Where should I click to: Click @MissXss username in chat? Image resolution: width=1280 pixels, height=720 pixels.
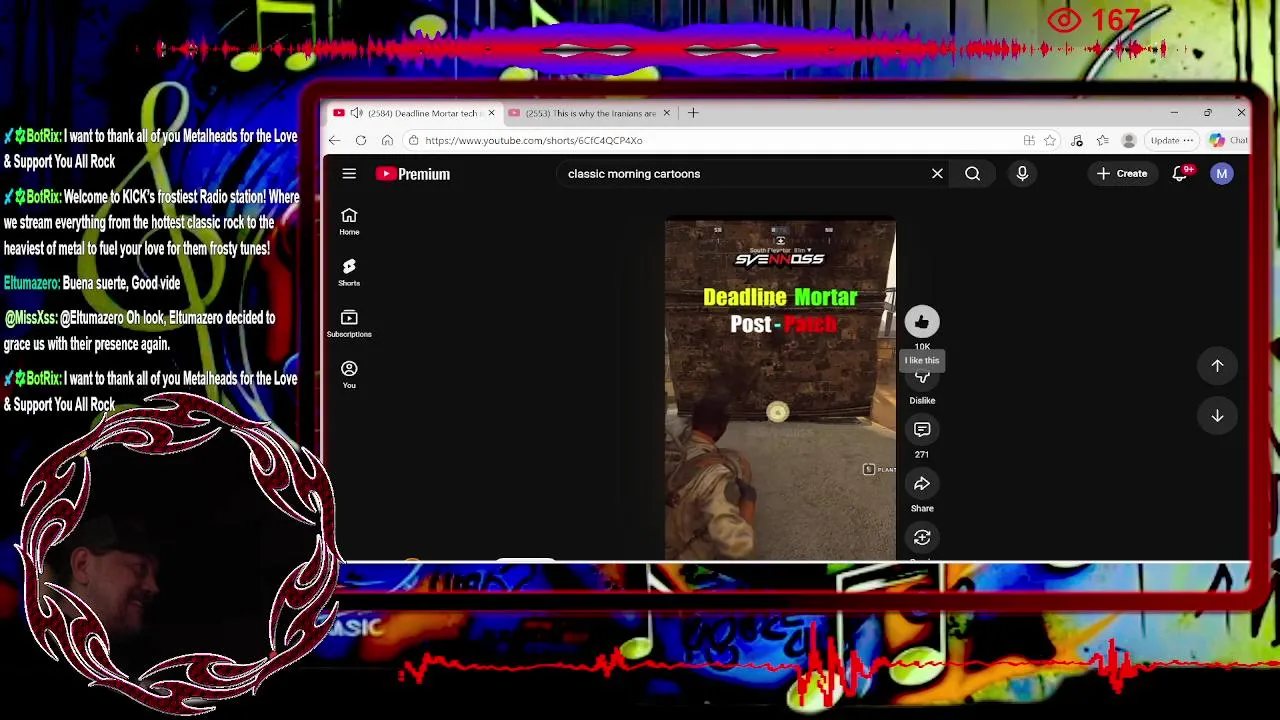tap(30, 318)
